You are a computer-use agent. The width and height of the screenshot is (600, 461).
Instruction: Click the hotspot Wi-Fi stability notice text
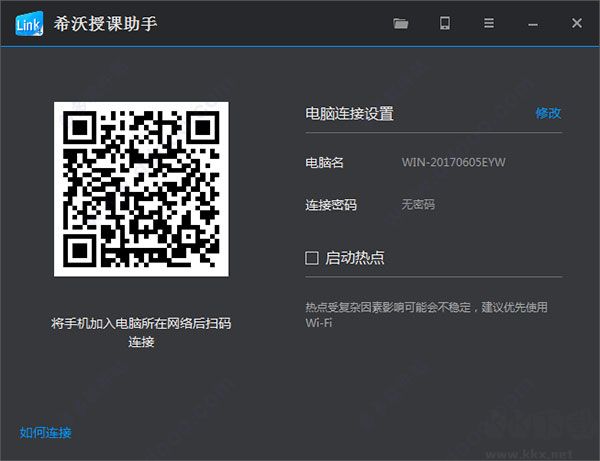426,315
